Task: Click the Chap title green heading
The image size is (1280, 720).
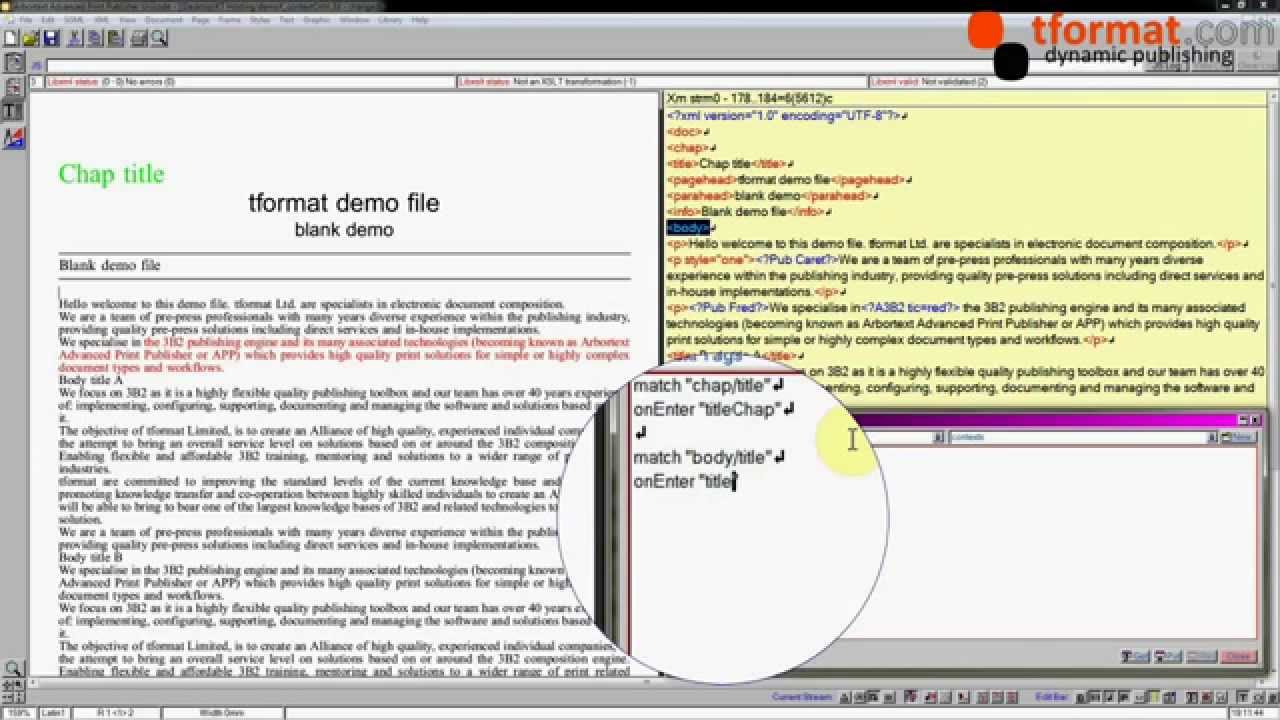Action: (x=111, y=174)
